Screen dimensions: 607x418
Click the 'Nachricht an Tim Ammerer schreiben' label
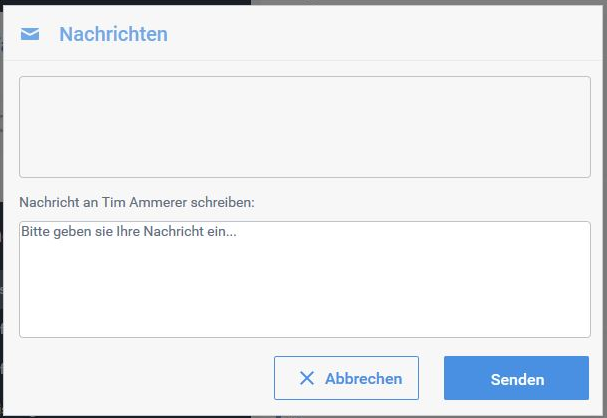(x=137, y=202)
